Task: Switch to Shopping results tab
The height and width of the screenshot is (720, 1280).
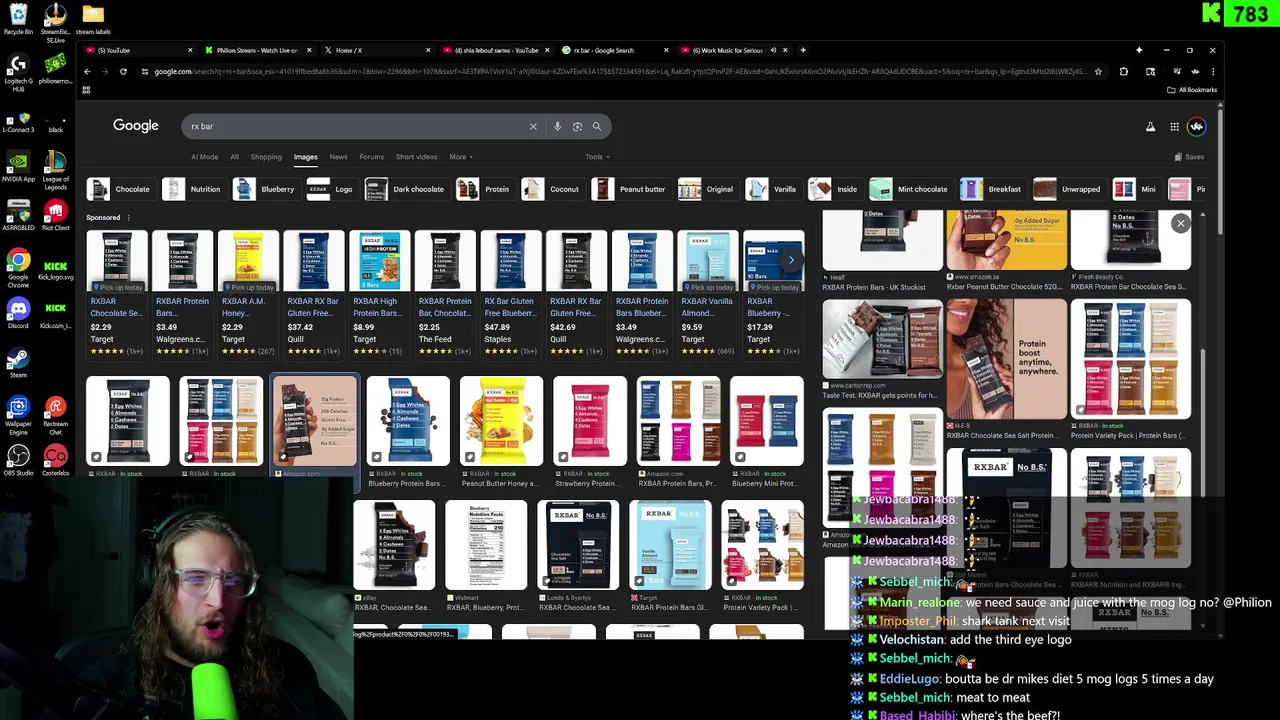Action: 266,157
